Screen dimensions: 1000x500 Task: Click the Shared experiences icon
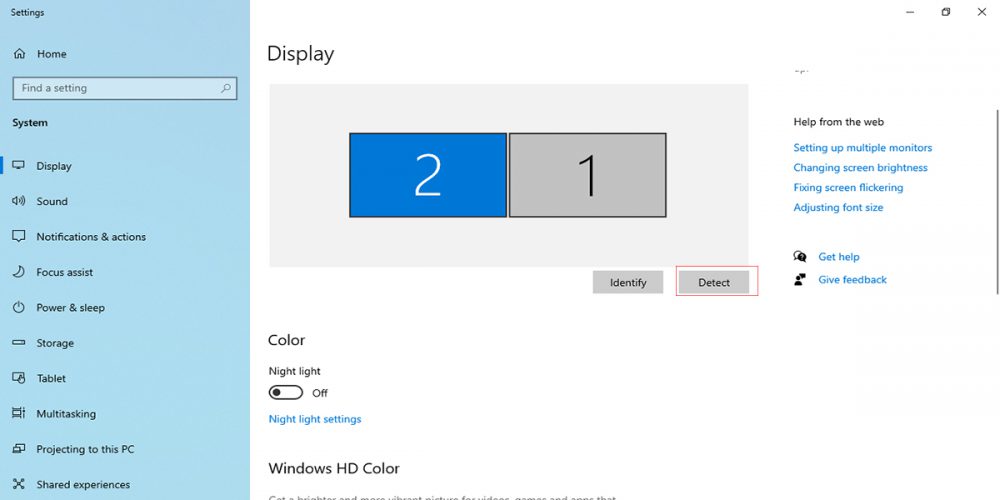tap(18, 485)
